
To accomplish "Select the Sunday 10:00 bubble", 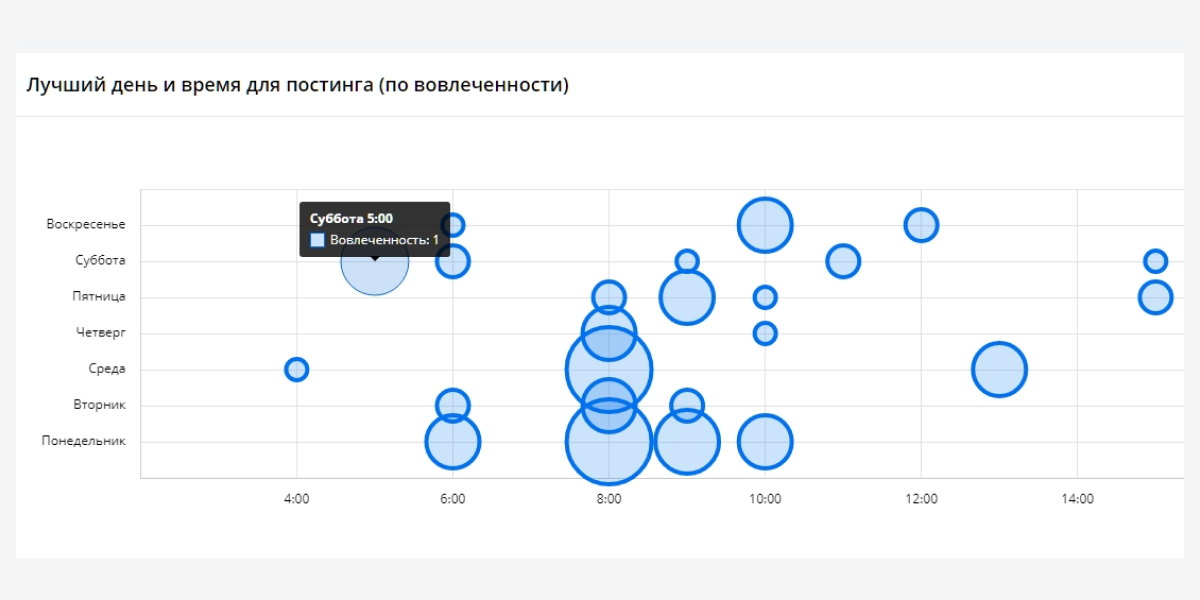I will tap(765, 225).
